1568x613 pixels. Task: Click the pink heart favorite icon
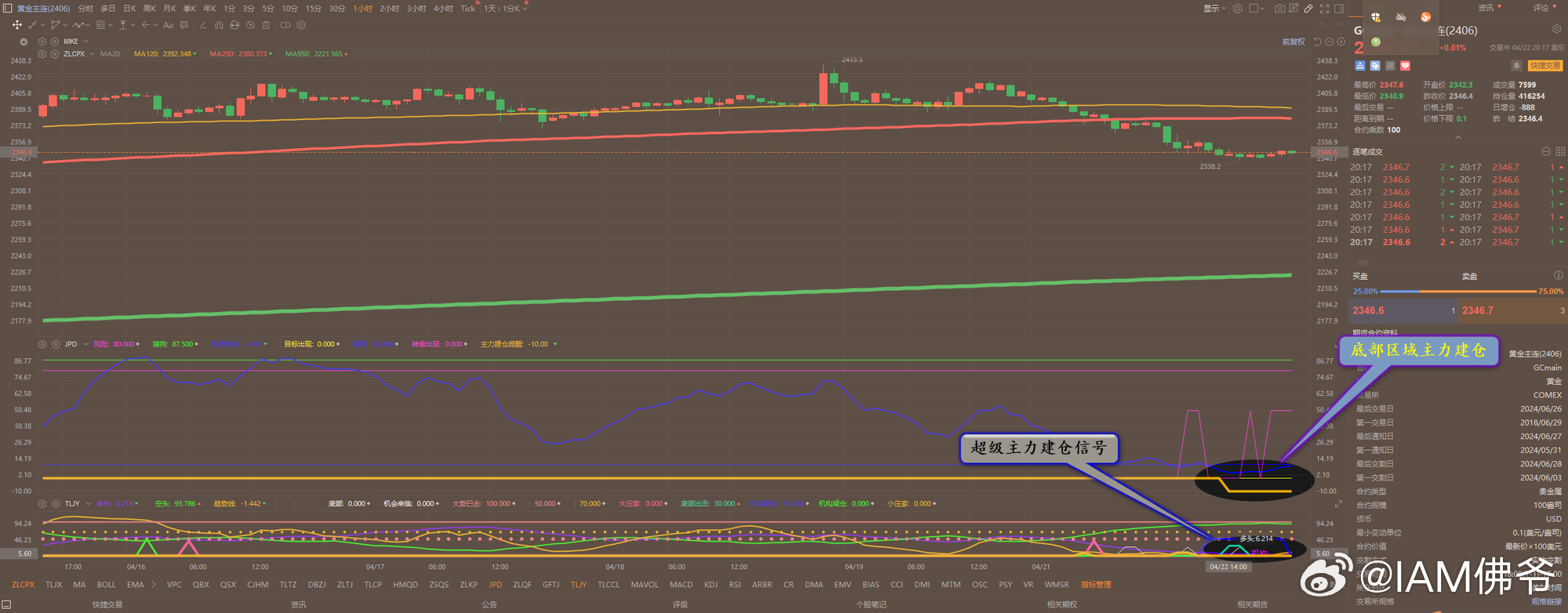click(x=1405, y=66)
